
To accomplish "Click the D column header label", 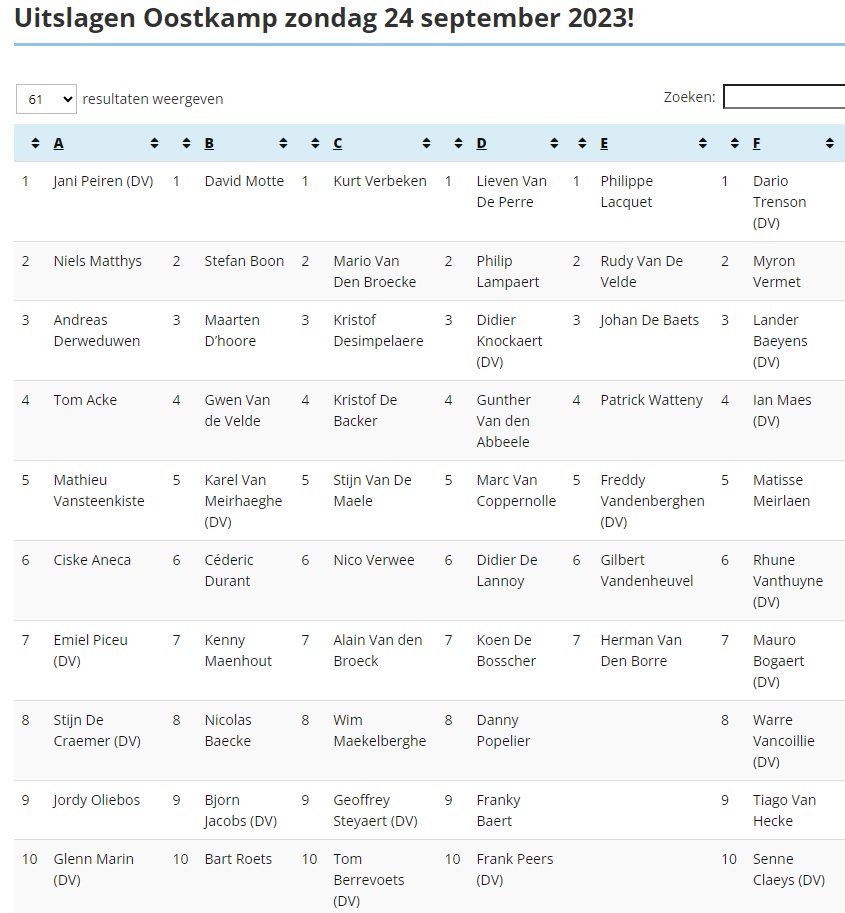I will 481,143.
